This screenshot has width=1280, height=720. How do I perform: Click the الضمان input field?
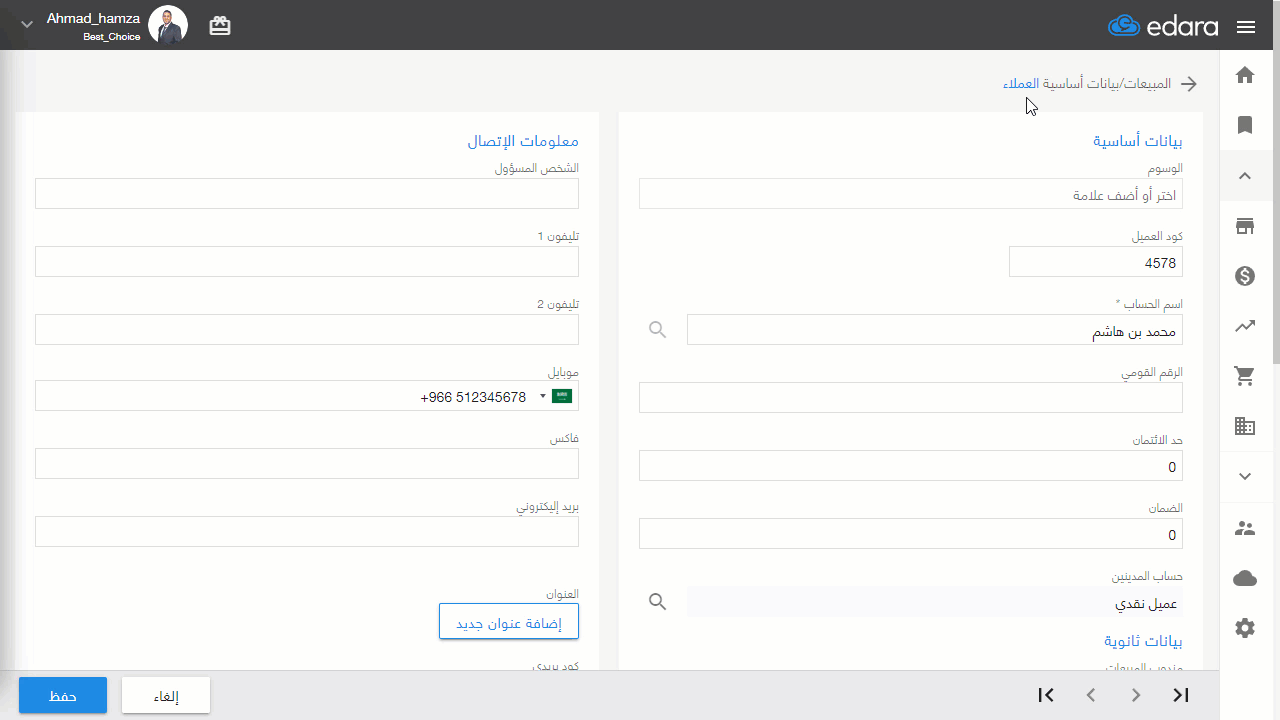click(911, 534)
